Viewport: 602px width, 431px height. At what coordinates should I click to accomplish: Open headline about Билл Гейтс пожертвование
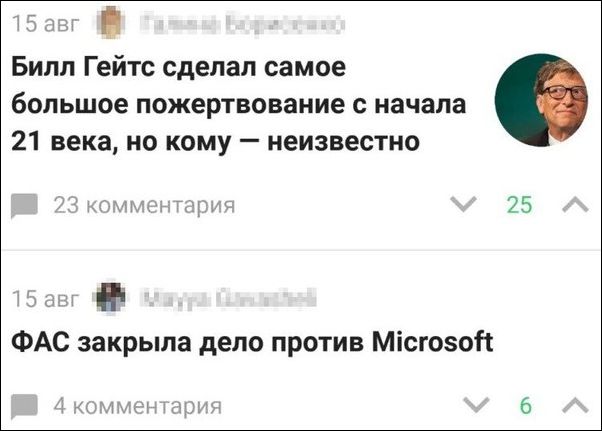pos(238,104)
